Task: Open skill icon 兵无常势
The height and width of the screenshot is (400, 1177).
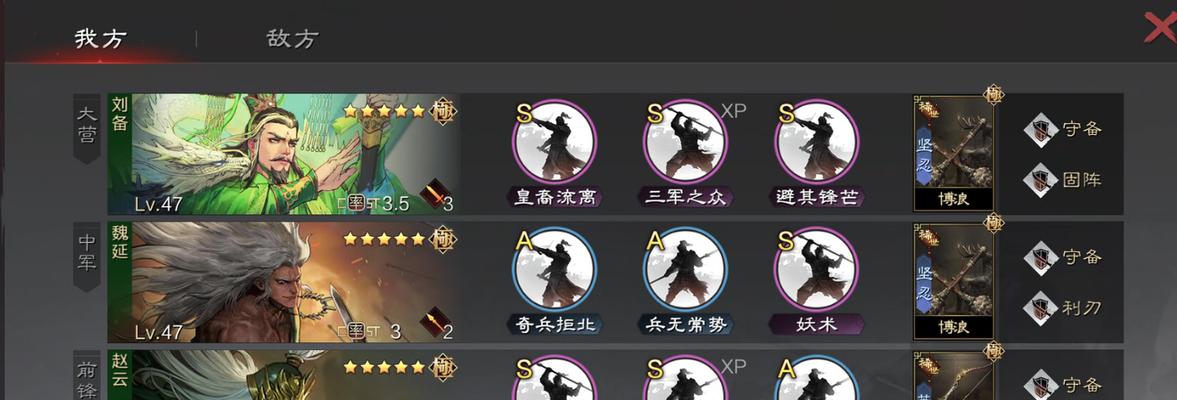Action: tap(685, 269)
